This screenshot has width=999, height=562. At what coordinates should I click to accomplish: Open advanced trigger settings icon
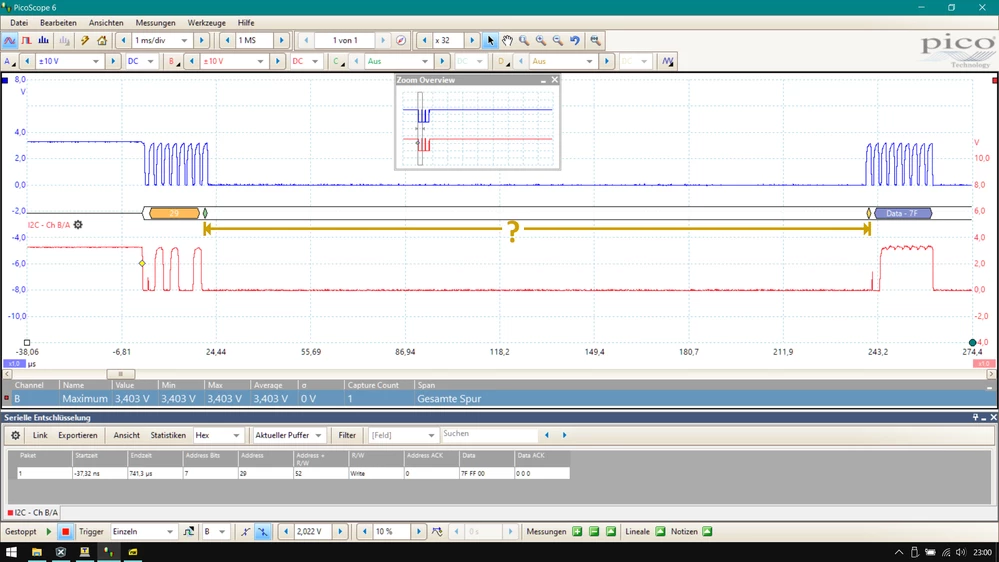tap(189, 531)
